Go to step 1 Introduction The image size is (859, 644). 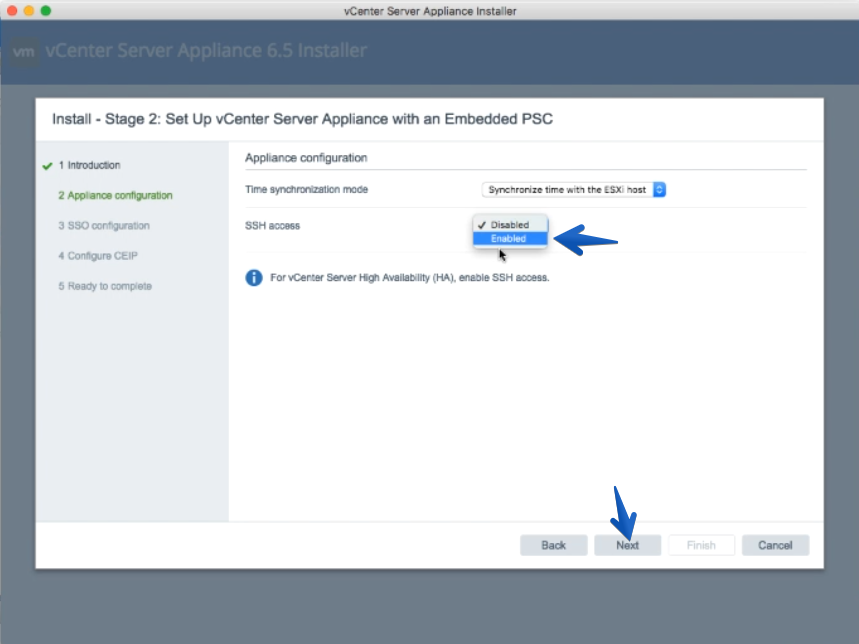[x=89, y=165]
